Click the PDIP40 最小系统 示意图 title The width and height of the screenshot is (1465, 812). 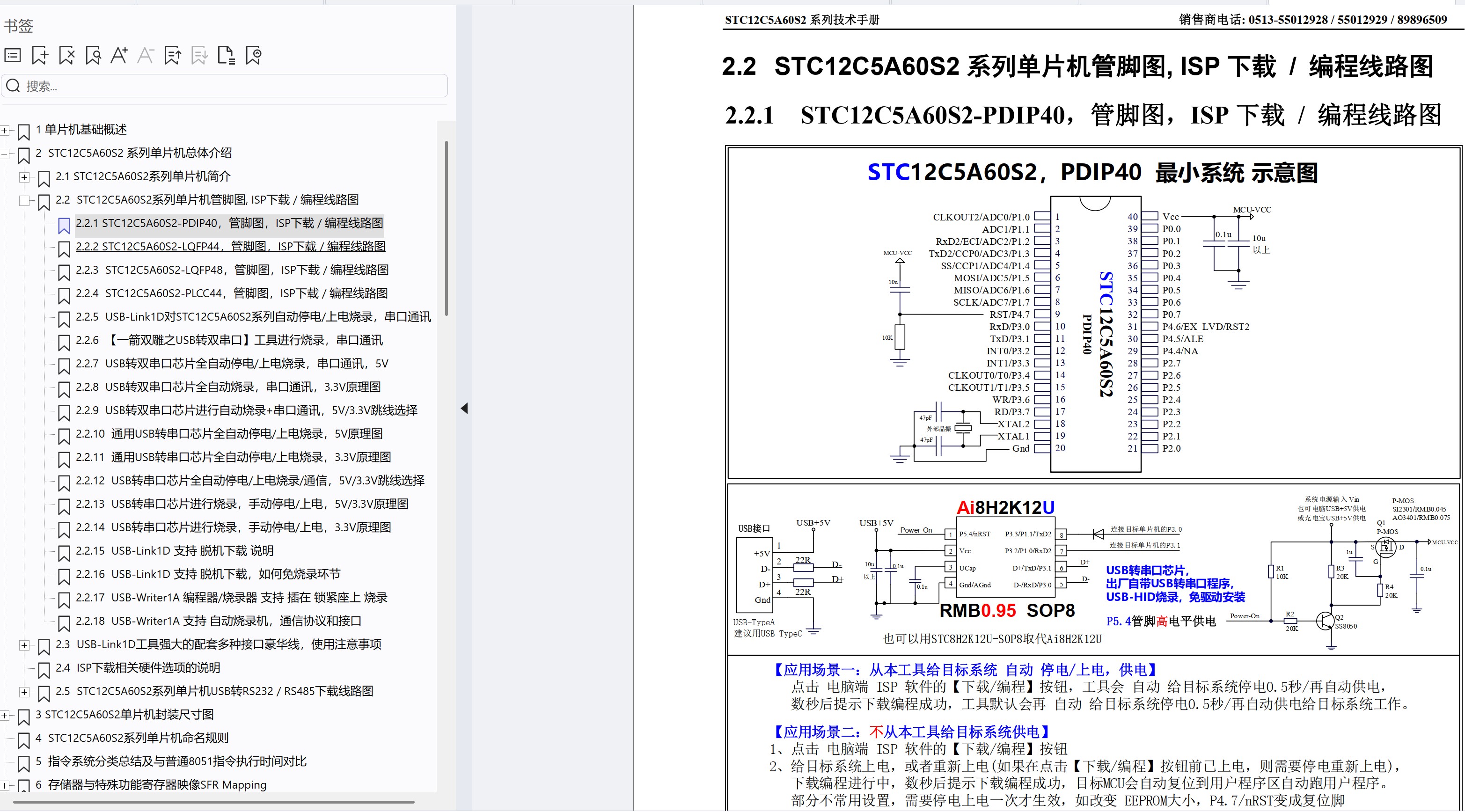coord(1092,172)
